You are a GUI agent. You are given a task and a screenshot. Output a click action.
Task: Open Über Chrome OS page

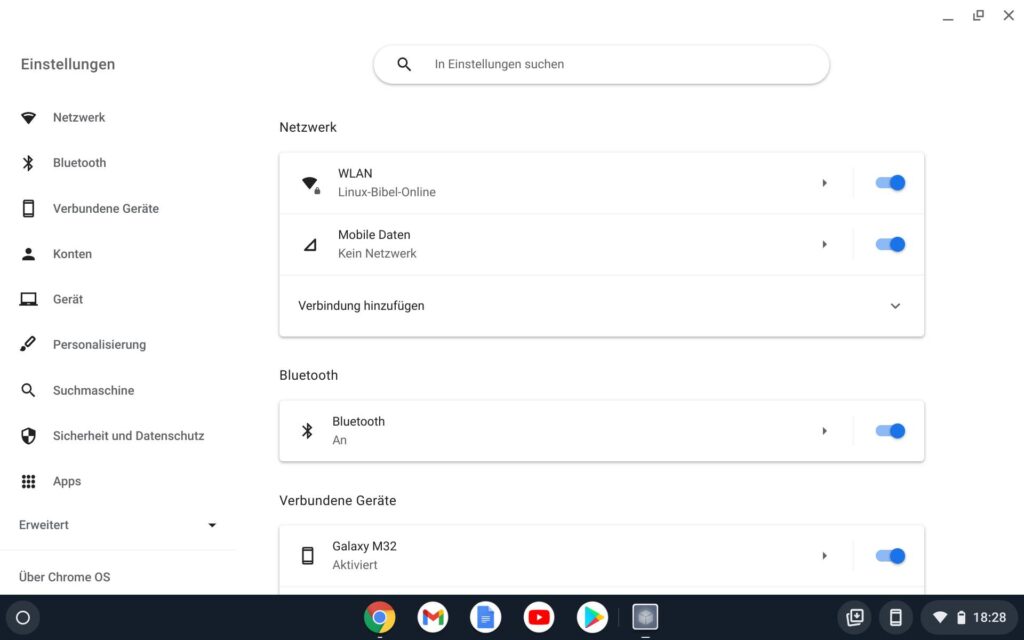click(x=65, y=577)
